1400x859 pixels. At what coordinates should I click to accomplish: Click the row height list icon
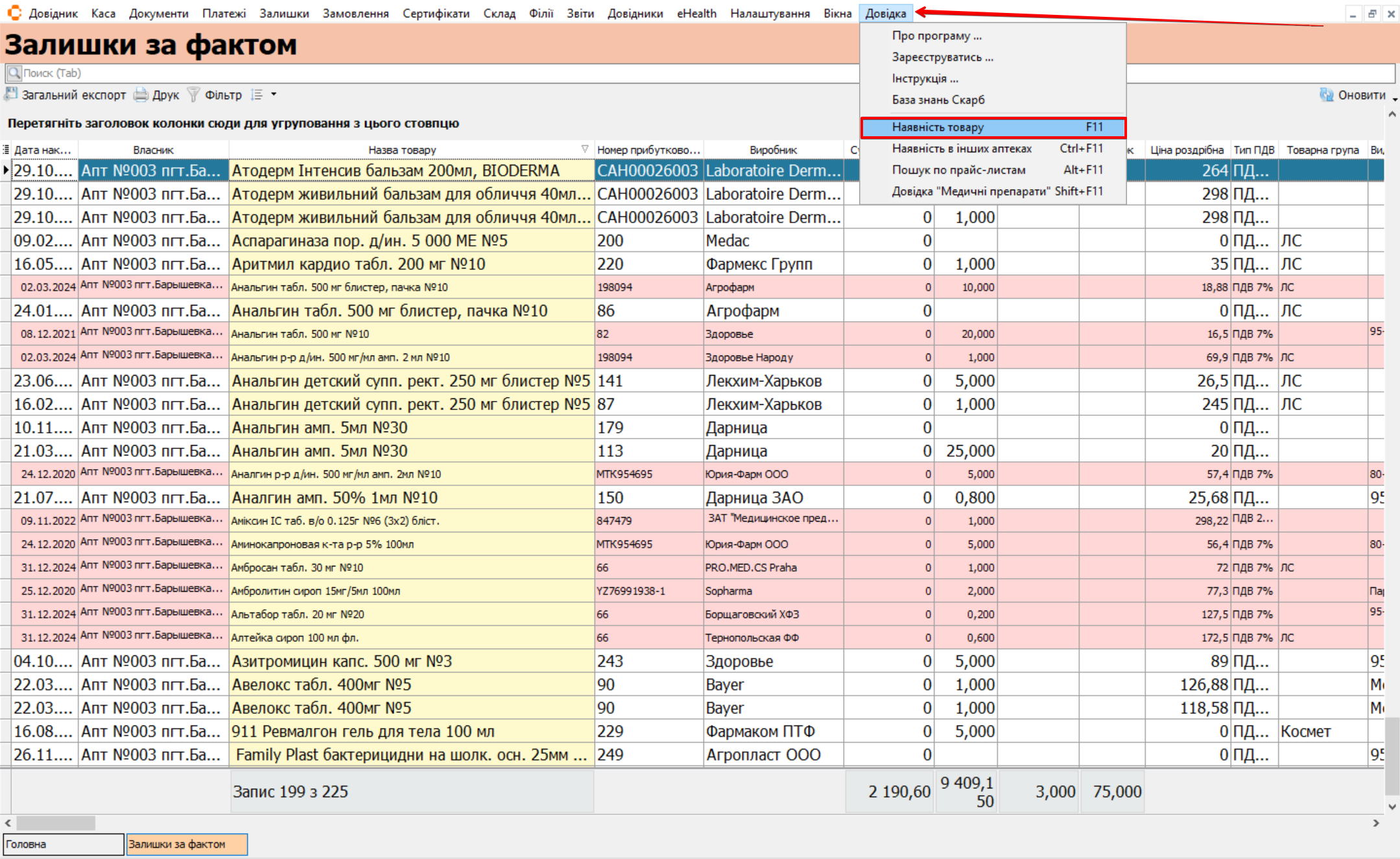coord(257,95)
